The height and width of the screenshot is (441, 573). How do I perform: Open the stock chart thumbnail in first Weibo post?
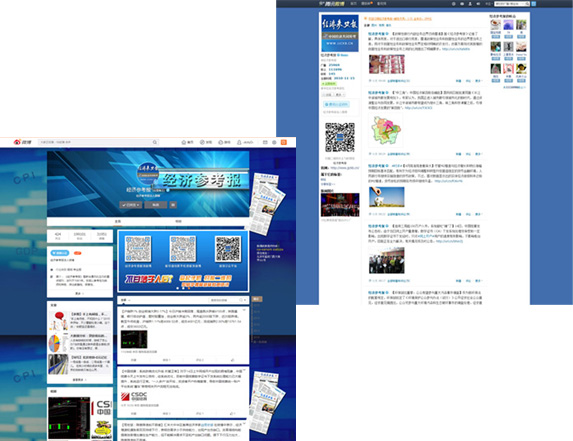point(134,339)
